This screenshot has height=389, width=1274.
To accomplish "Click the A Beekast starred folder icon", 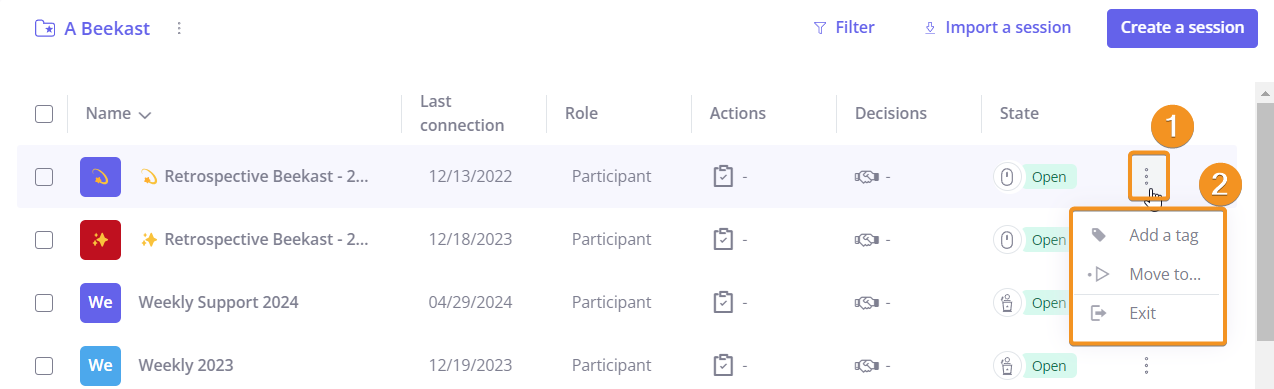I will click(x=45, y=28).
